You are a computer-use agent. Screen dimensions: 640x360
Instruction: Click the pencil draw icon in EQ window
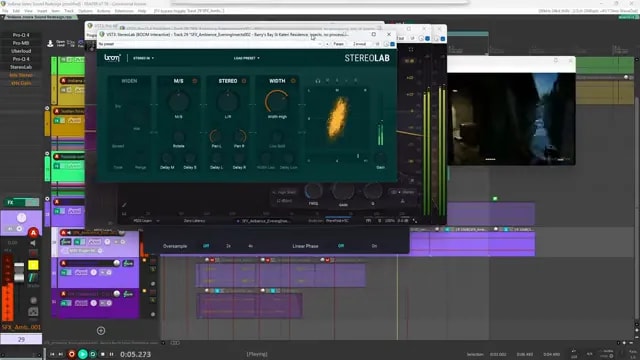click(x=124, y=205)
